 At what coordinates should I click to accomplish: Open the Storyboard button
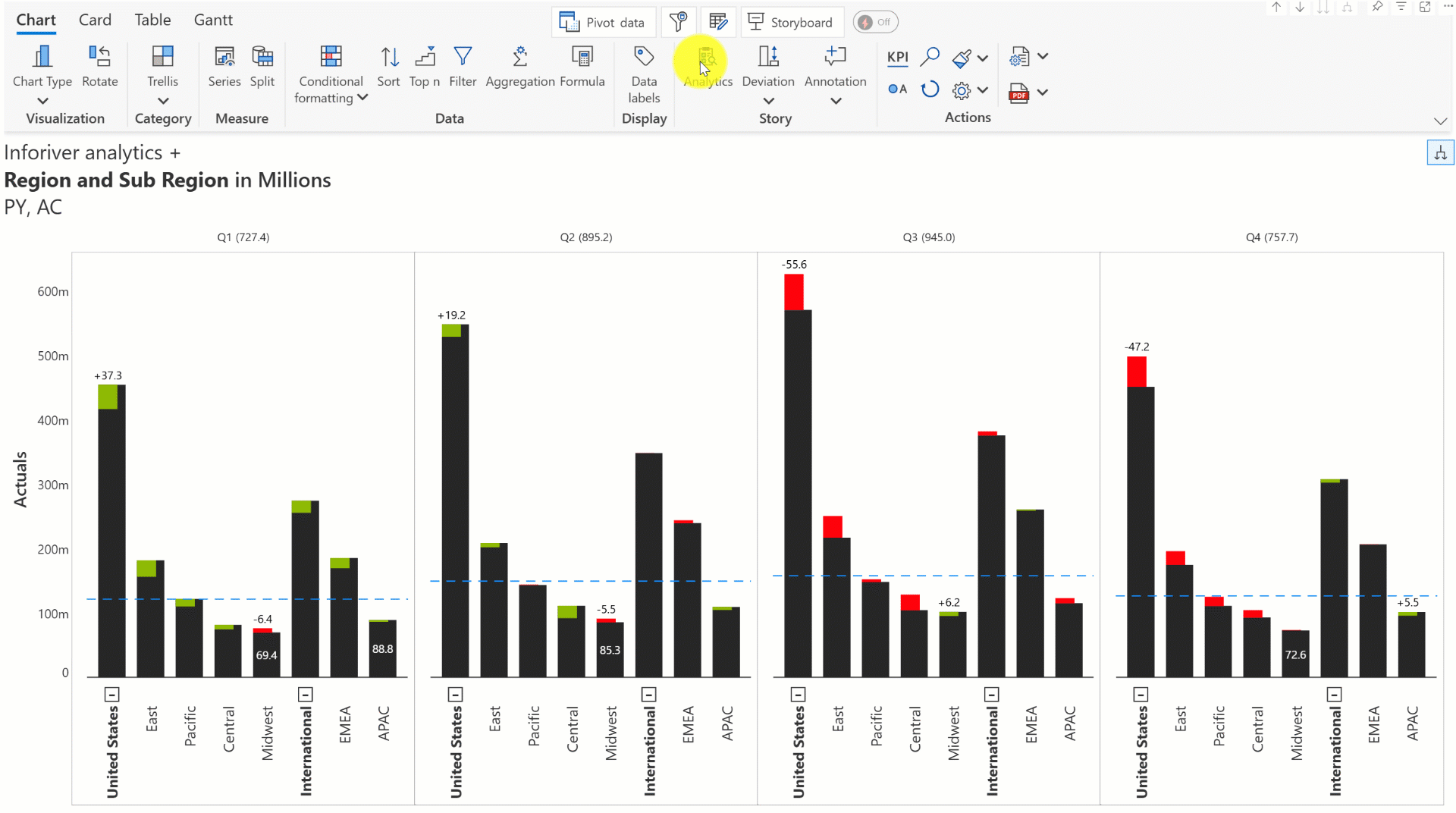tap(789, 22)
